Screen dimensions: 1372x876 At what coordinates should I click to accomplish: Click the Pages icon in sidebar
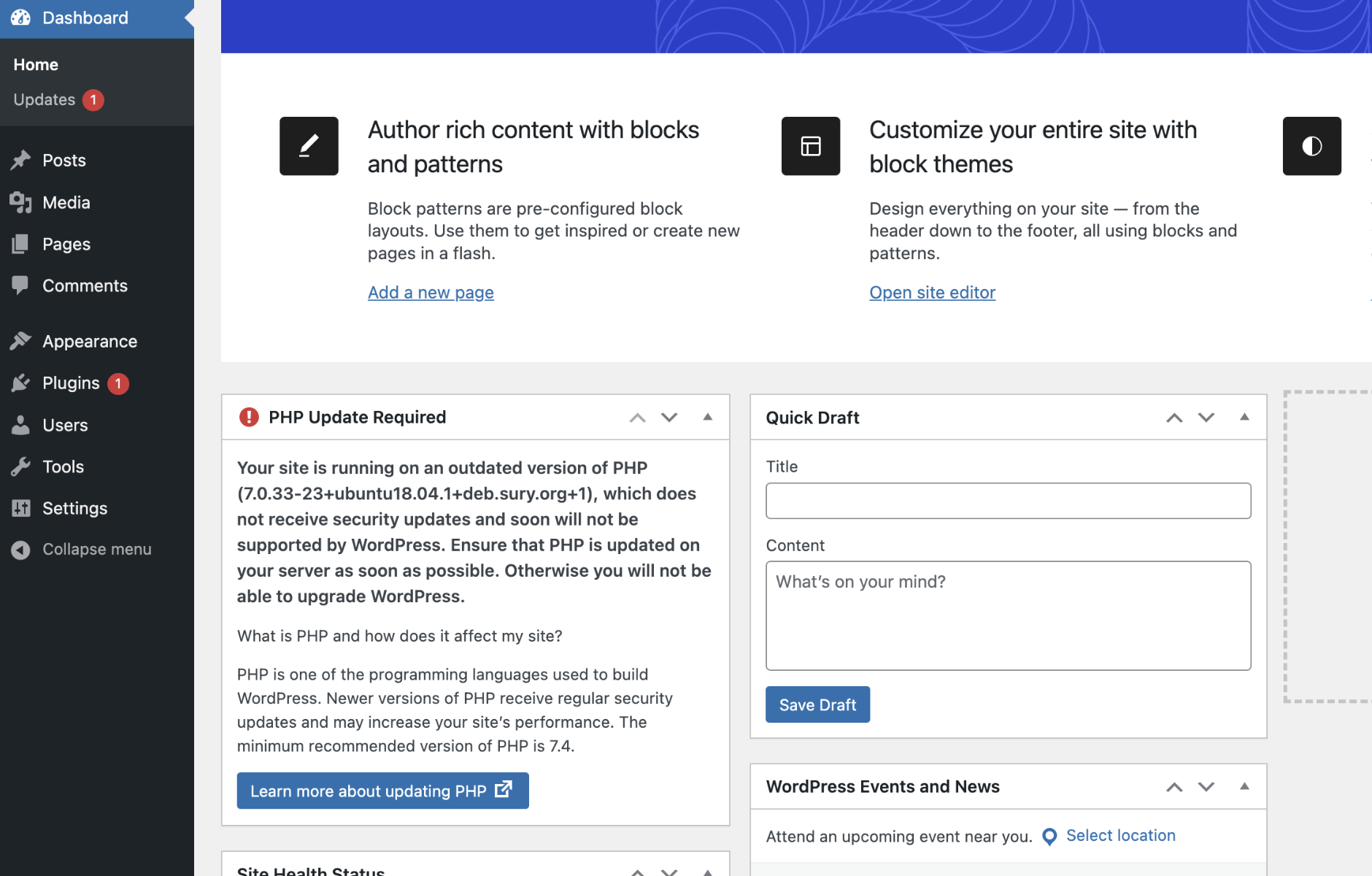coord(20,244)
